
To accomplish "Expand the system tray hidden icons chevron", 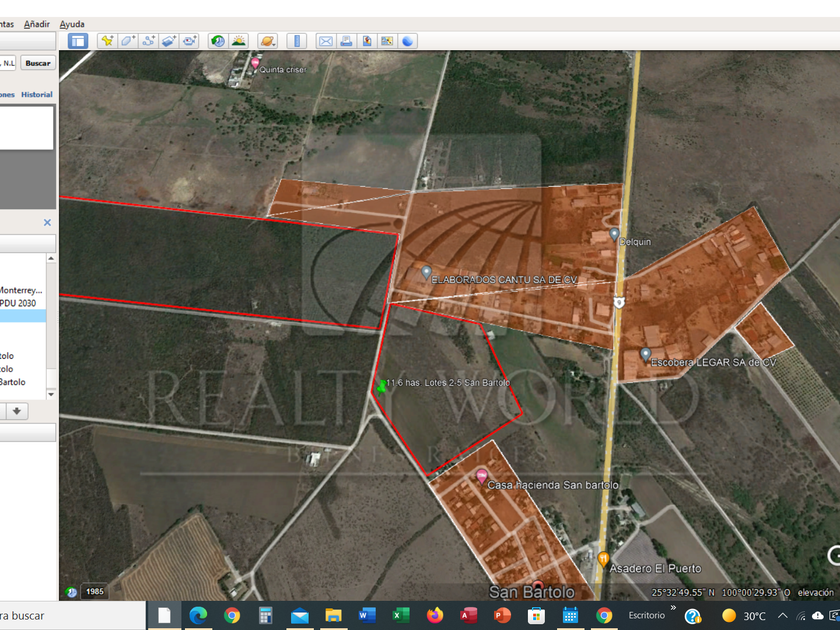I will (782, 615).
